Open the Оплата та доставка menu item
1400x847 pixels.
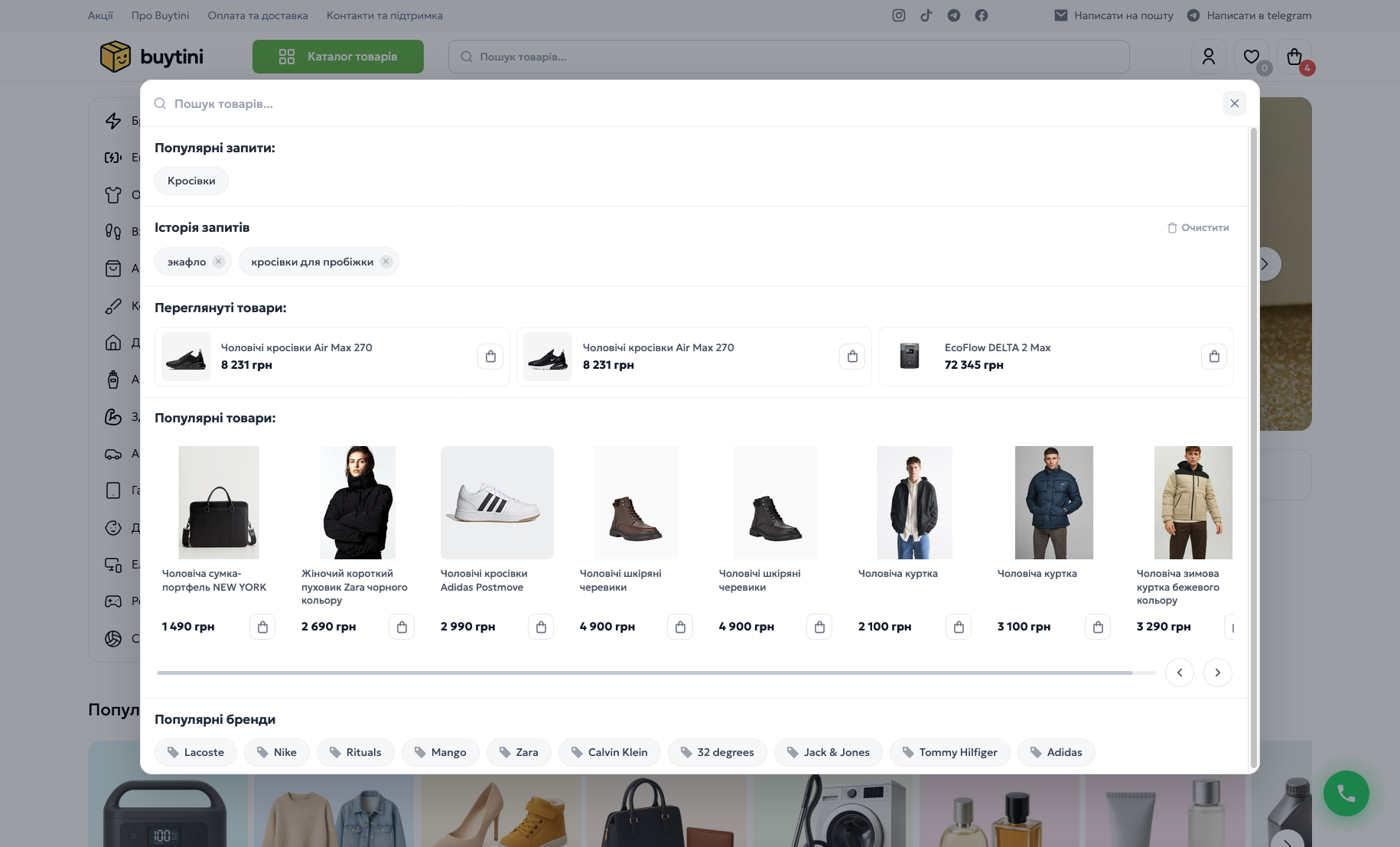pos(258,15)
